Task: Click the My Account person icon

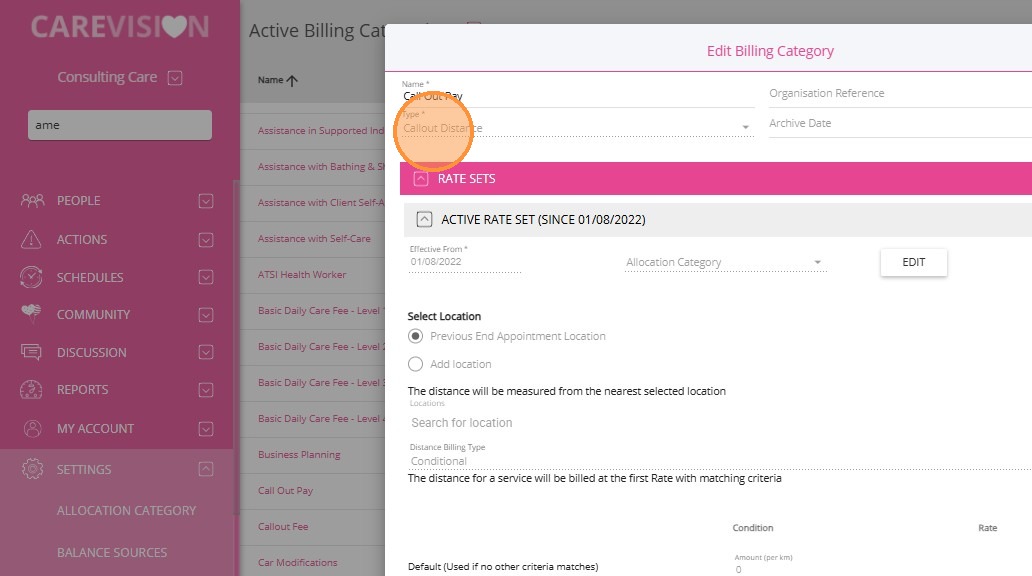Action: [32, 428]
